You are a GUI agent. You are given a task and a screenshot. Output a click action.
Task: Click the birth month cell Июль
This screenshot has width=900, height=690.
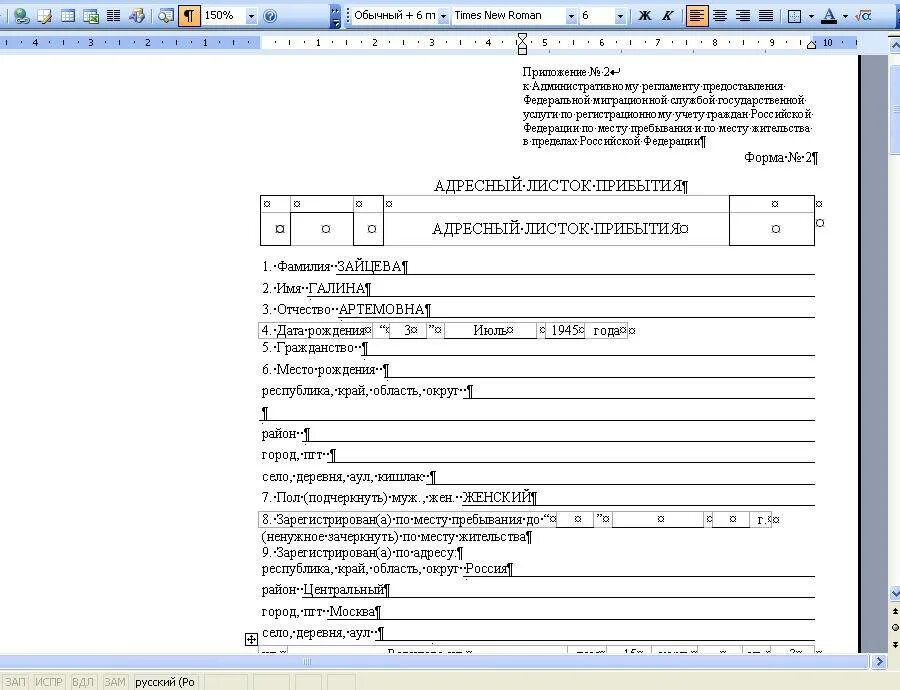click(489, 330)
